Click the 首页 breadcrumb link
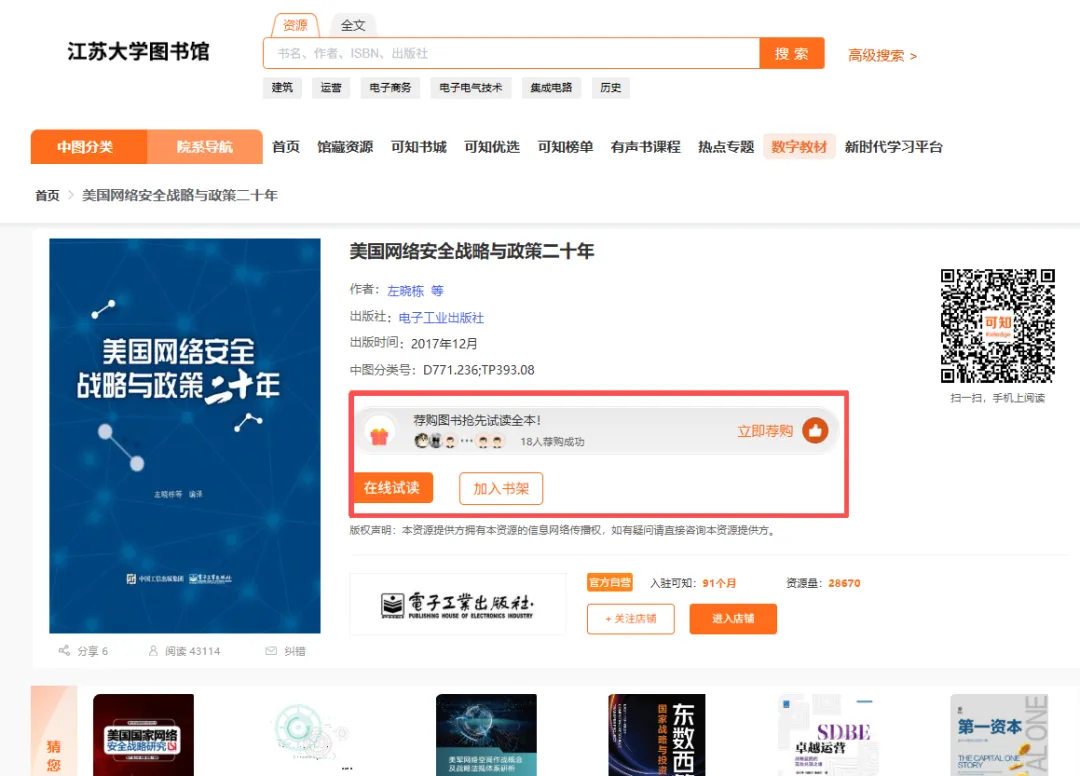 (x=48, y=196)
